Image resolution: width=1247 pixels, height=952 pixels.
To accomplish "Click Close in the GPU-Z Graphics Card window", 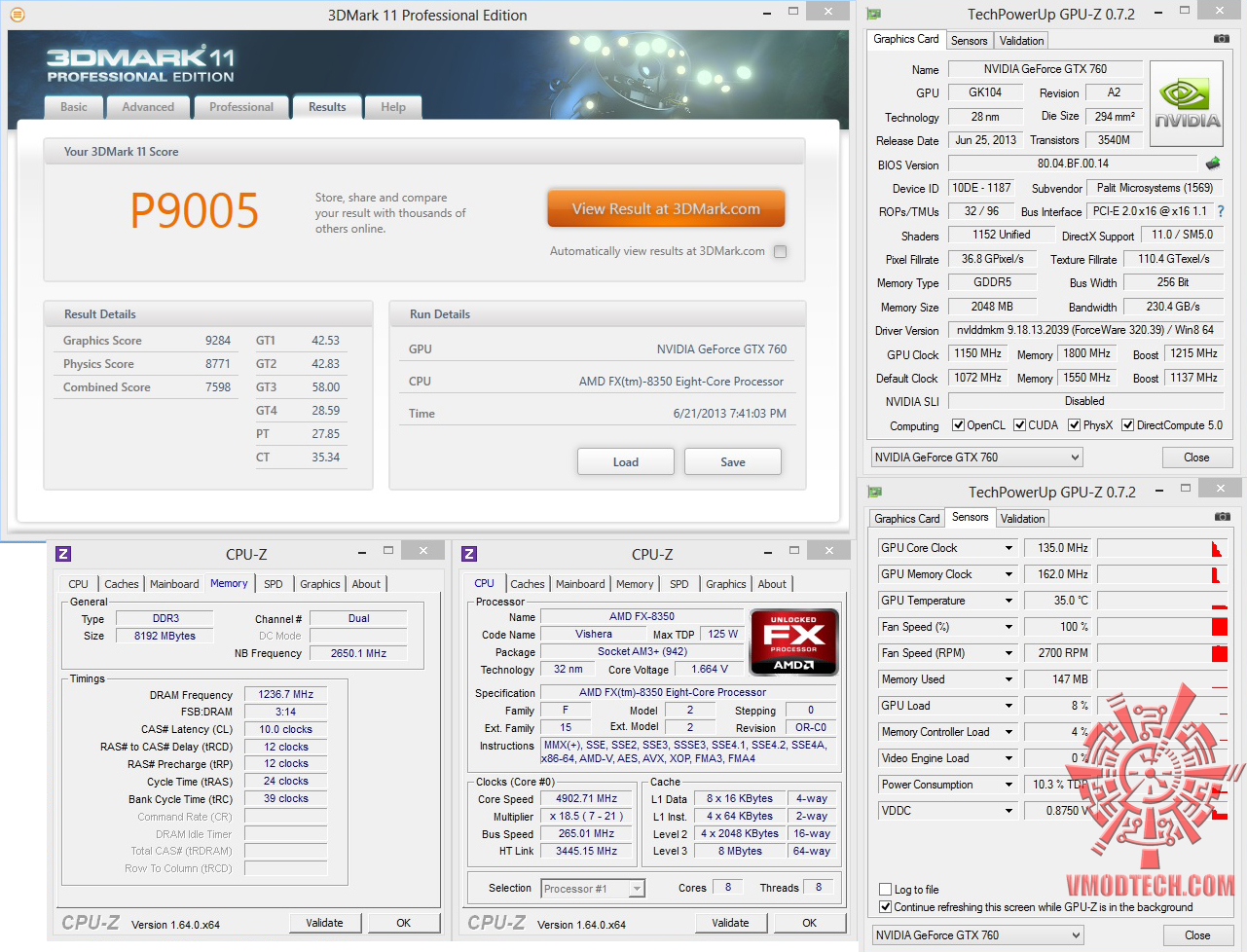I will [1196, 458].
